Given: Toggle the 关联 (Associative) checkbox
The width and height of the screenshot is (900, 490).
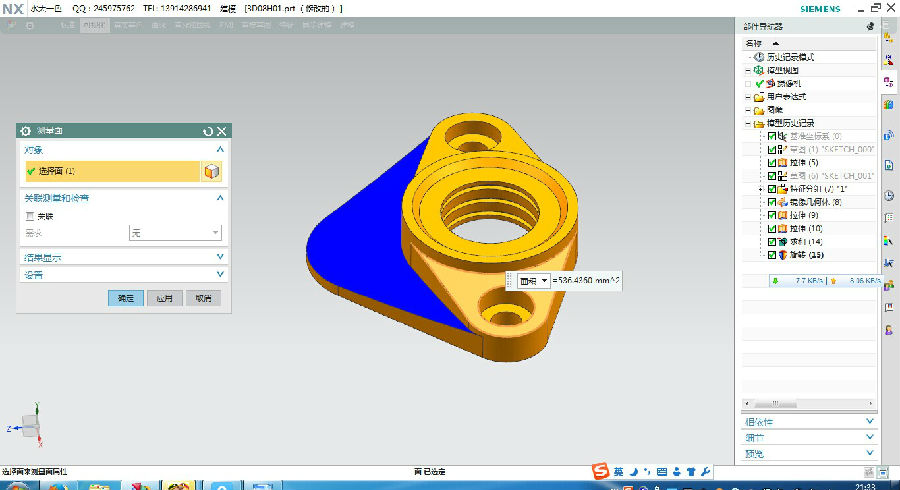Looking at the screenshot, I should [x=29, y=215].
